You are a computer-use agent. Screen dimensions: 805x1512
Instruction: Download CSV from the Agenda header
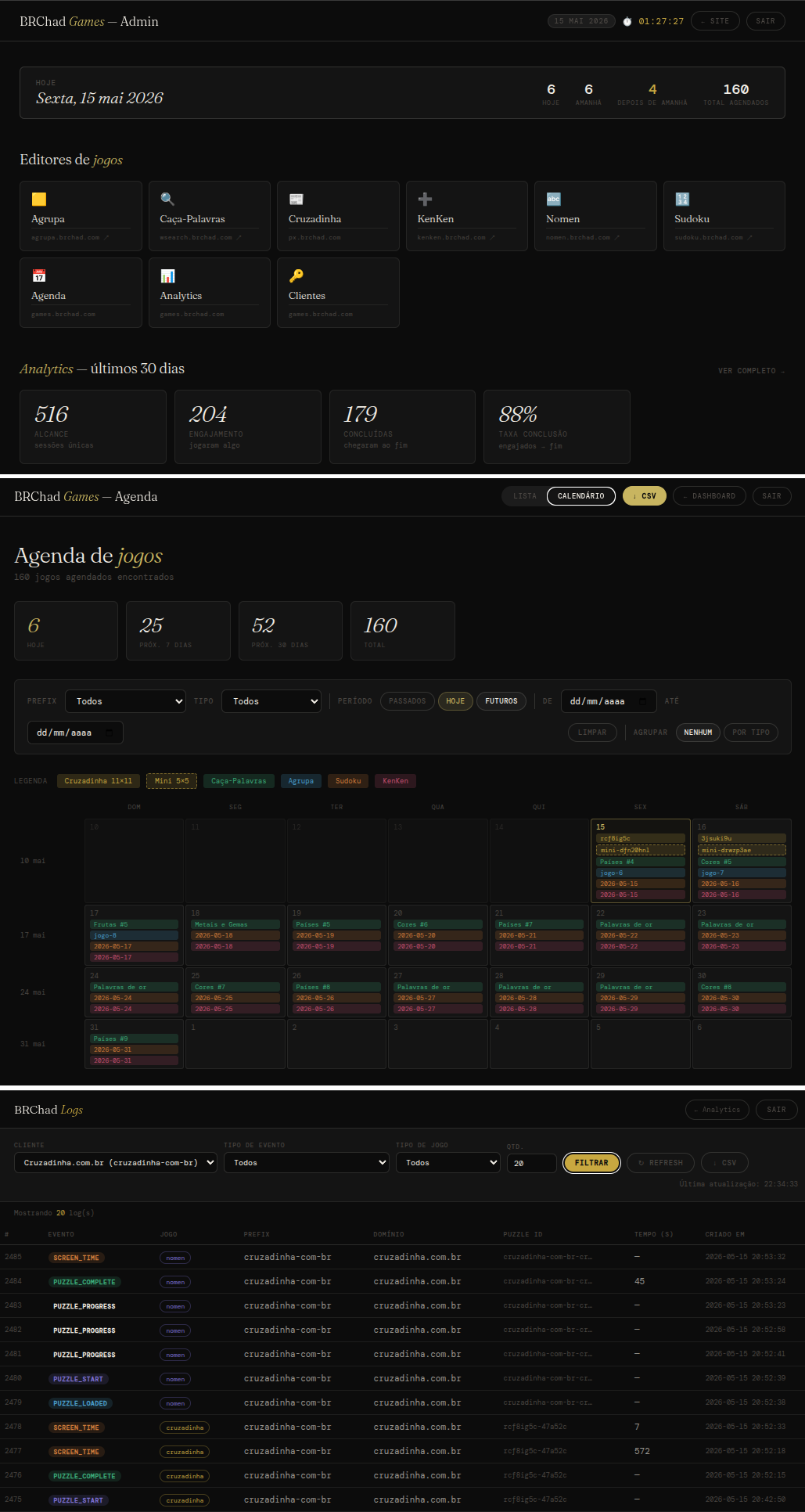point(645,496)
